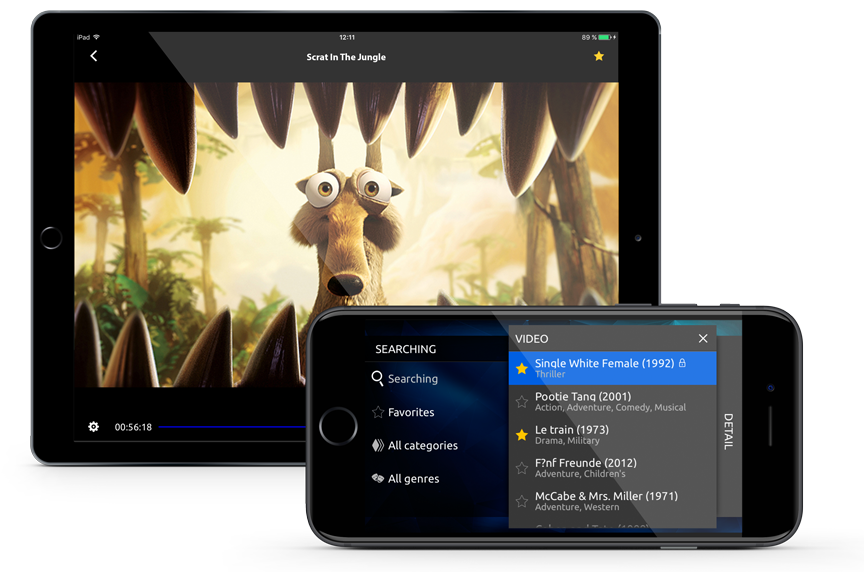Image resolution: width=864 pixels, height=572 pixels.
Task: Click the Favorites star icon in menu
Action: coord(378,412)
